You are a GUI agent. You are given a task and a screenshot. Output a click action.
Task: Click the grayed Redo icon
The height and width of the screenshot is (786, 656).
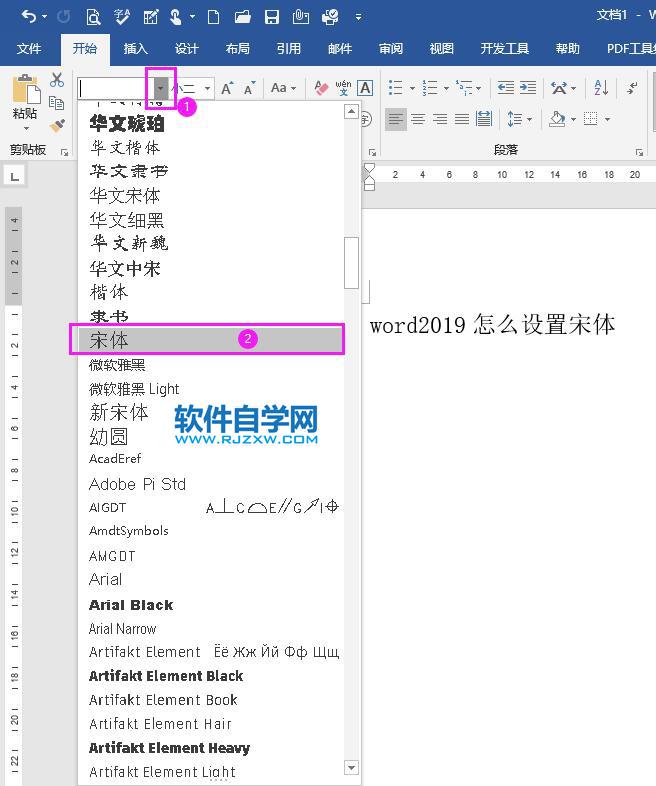click(64, 17)
